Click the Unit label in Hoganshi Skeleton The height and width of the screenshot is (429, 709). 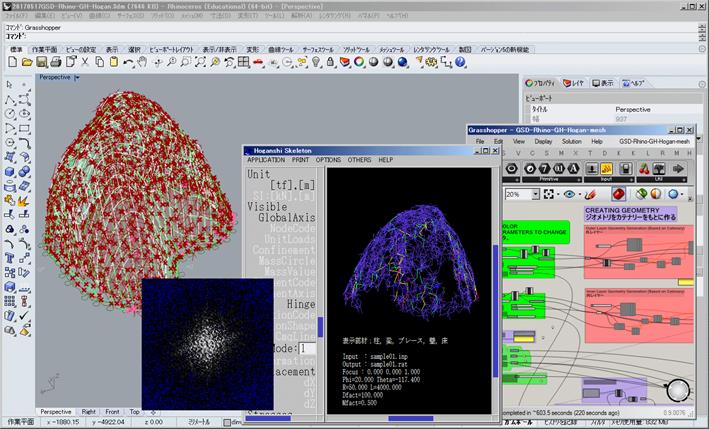click(259, 174)
